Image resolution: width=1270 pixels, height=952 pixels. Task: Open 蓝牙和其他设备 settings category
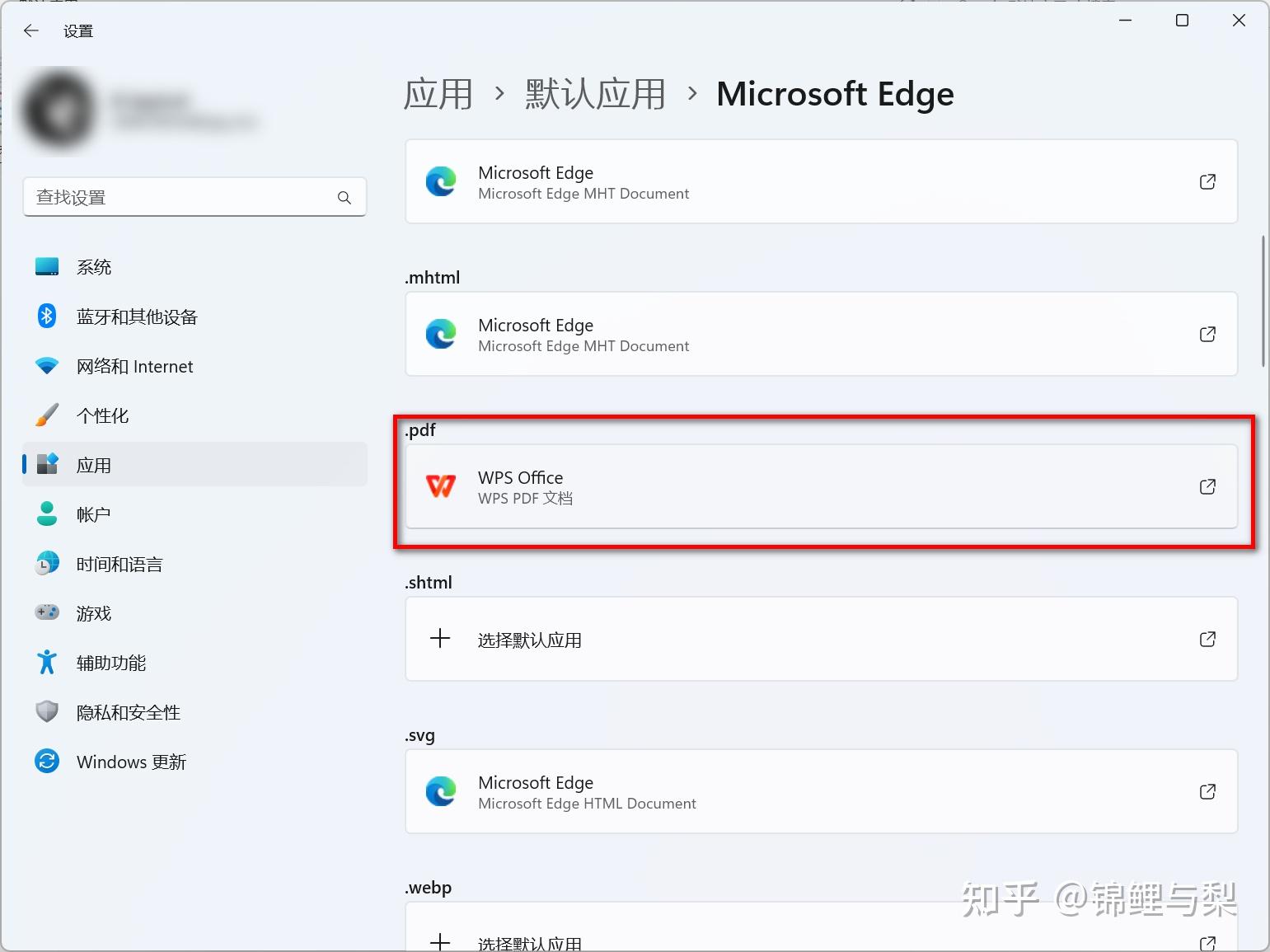(x=194, y=317)
